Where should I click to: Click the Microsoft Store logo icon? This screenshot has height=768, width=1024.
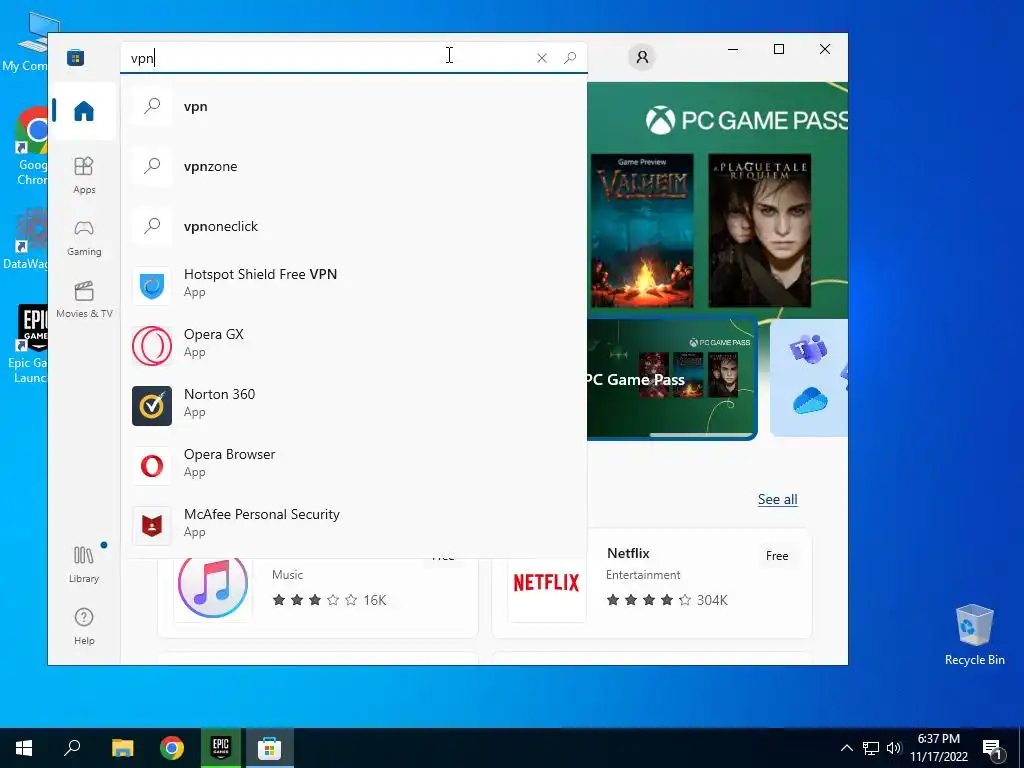coord(76,57)
